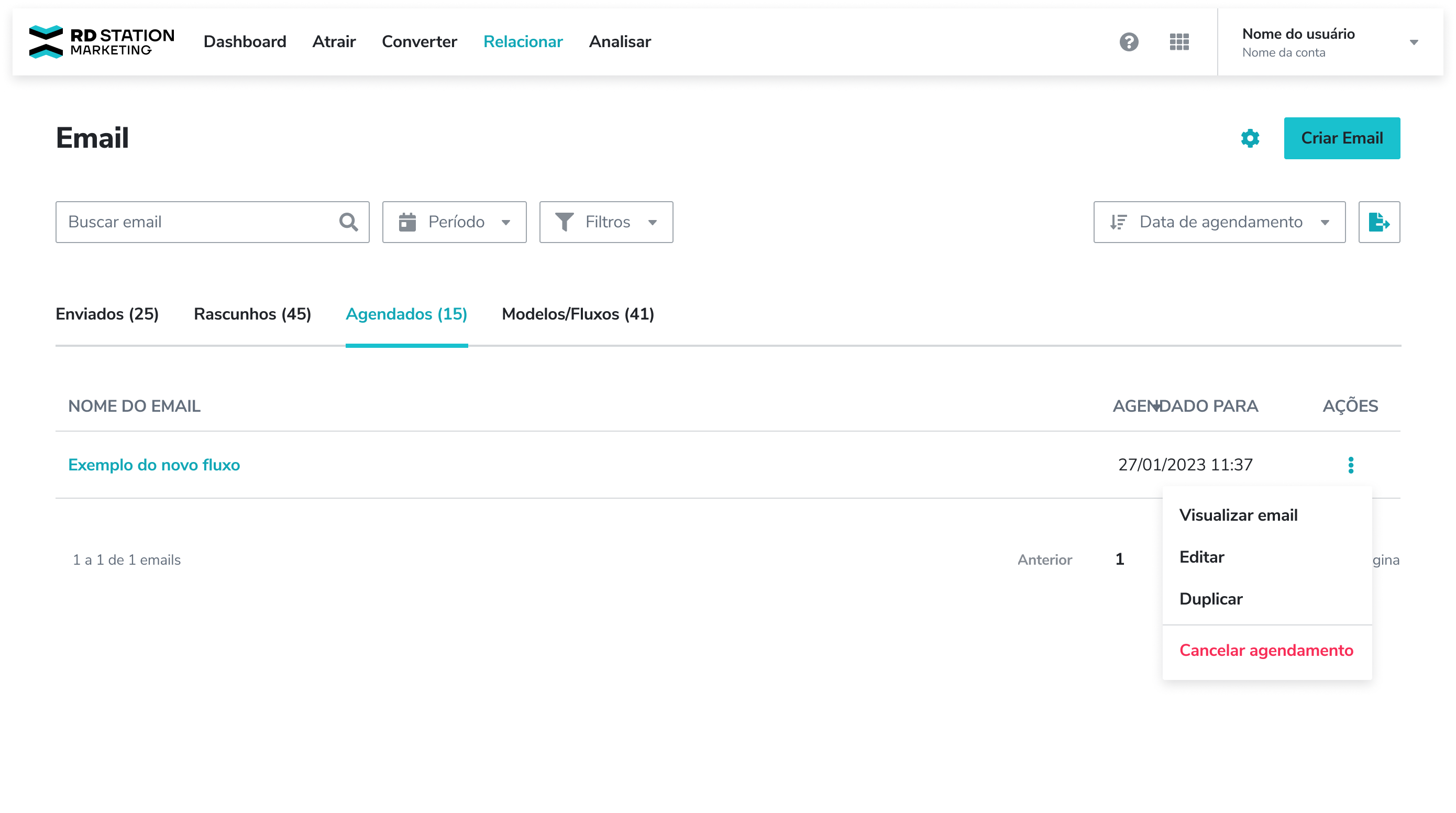The width and height of the screenshot is (1456, 813).
Task: Click the Nome do usuário label
Action: click(1298, 34)
